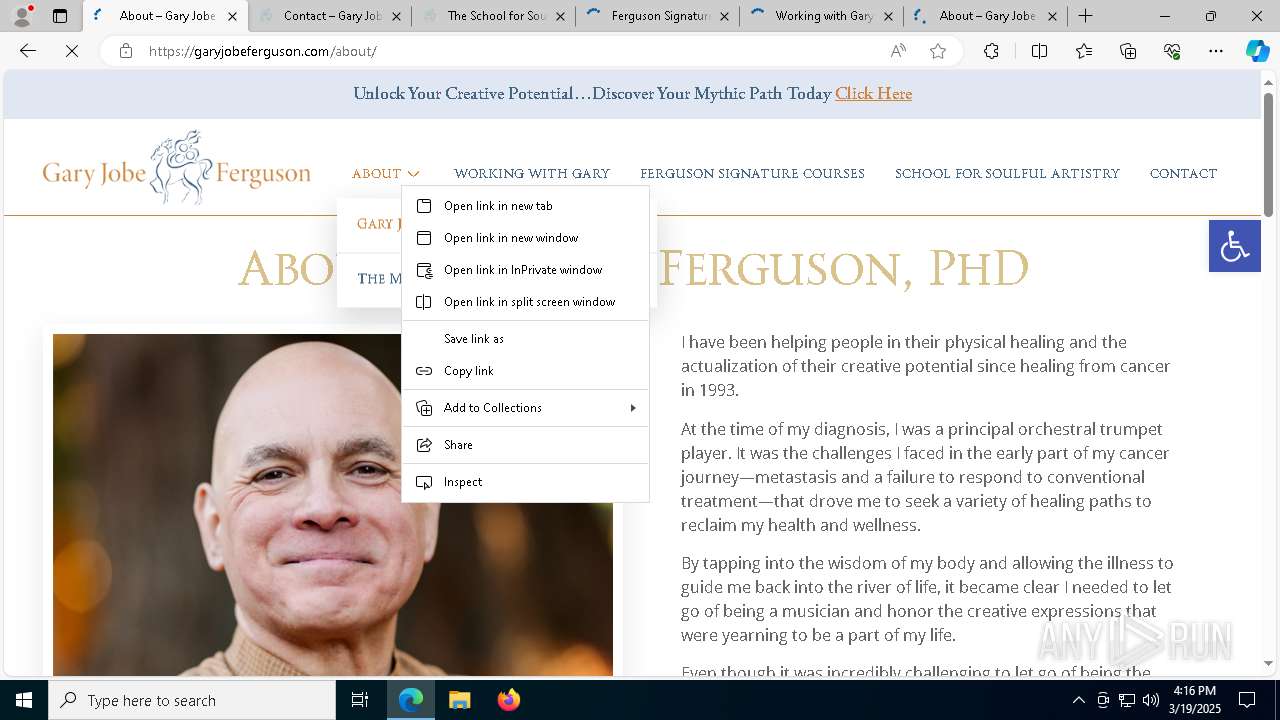Choose Open link in split screen window
1280x720 pixels.
525,302
